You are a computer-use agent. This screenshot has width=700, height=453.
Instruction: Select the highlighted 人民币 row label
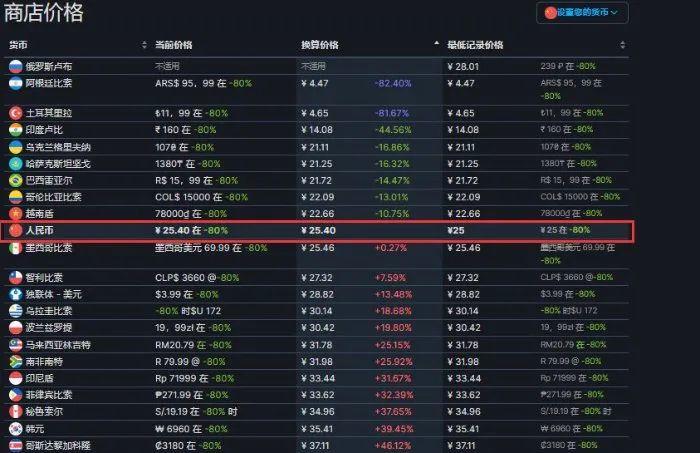pos(39,230)
